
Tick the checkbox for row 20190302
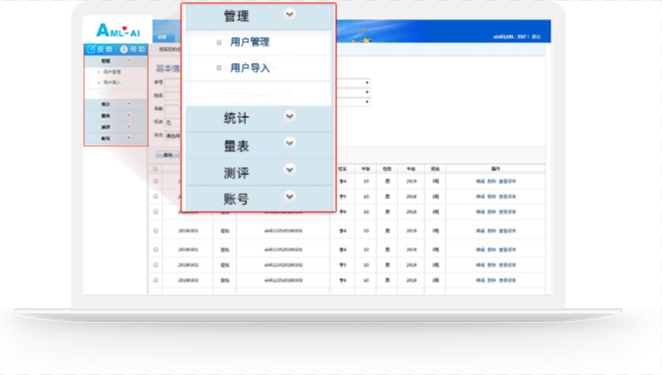coord(155,265)
